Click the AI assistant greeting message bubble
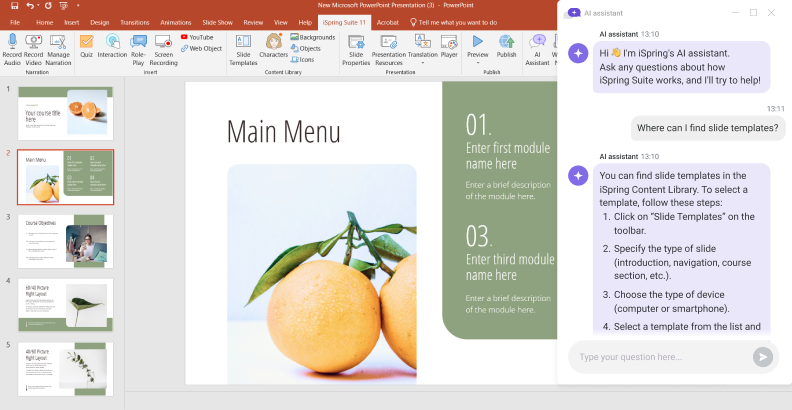 click(681, 67)
